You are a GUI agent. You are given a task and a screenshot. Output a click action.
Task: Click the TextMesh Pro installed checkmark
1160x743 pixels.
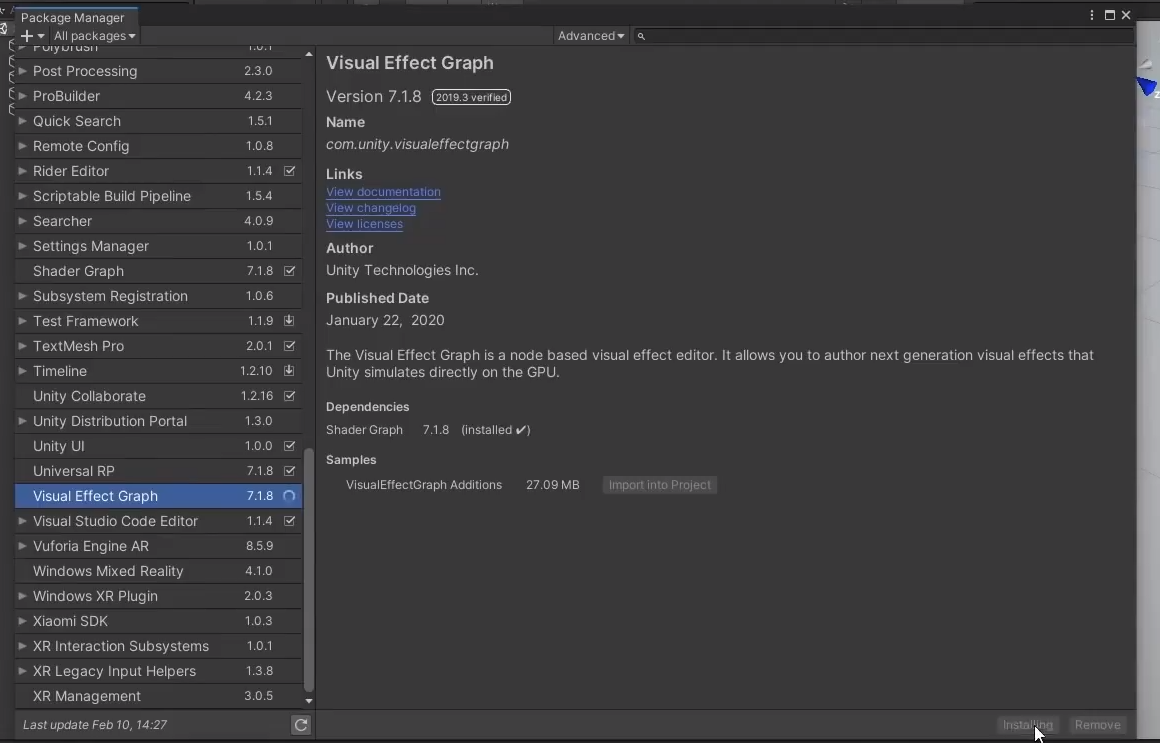click(x=289, y=346)
